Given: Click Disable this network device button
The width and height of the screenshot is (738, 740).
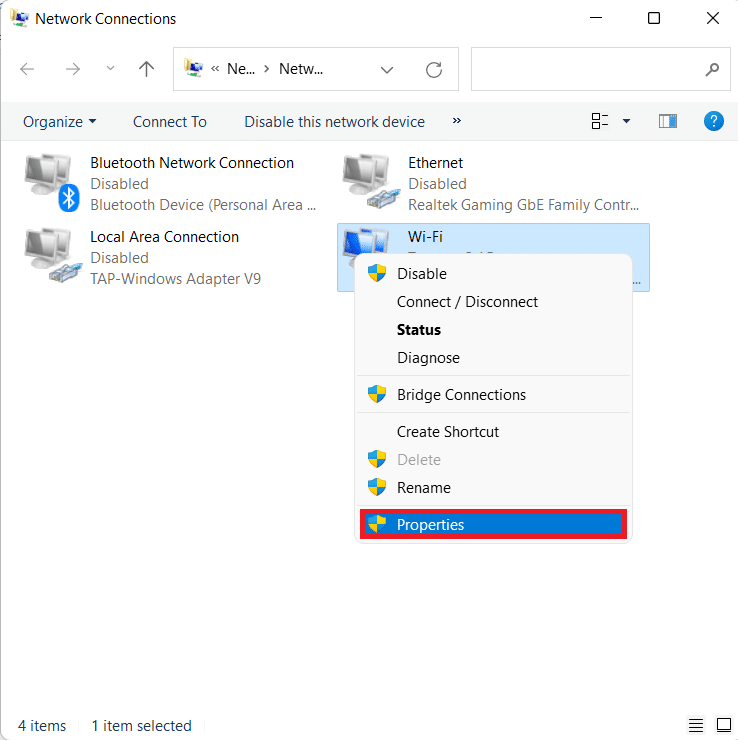Looking at the screenshot, I should click(334, 121).
